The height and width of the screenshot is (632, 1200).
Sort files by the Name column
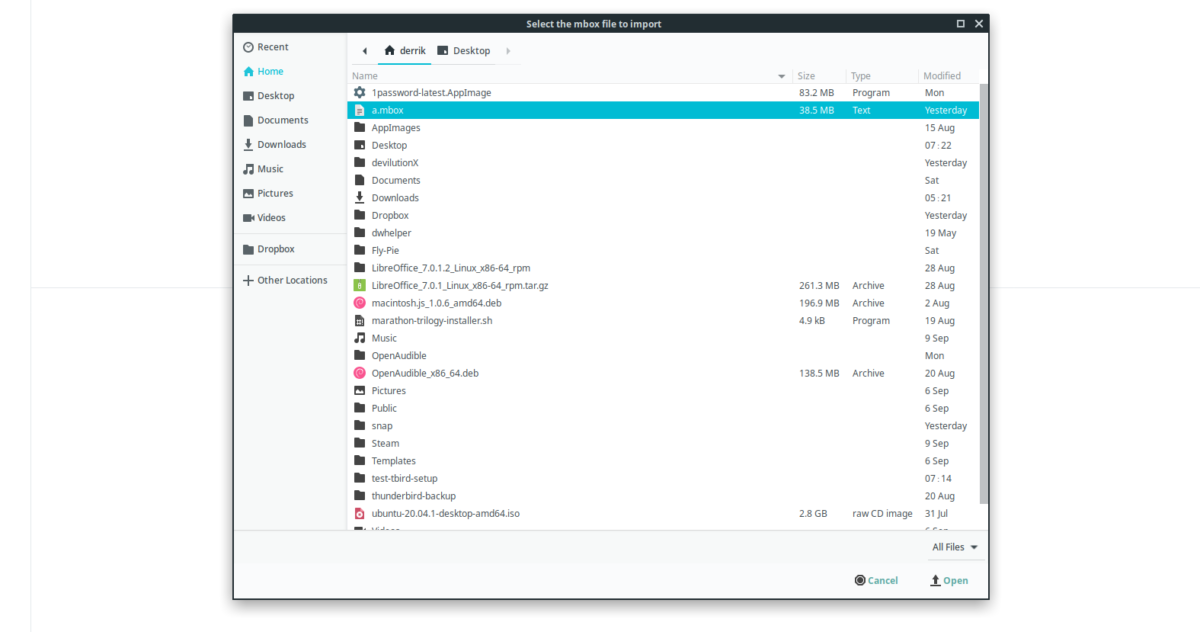coord(569,76)
